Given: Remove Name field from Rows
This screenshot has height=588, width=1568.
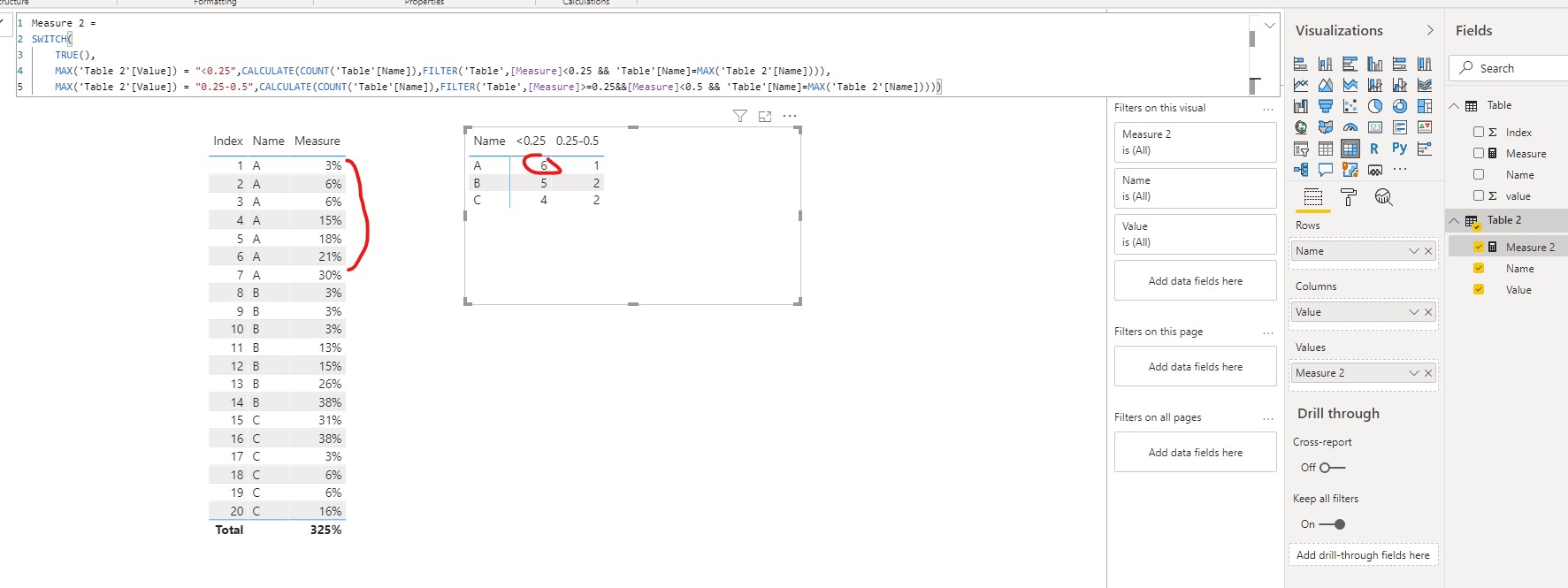Looking at the screenshot, I should (x=1428, y=251).
